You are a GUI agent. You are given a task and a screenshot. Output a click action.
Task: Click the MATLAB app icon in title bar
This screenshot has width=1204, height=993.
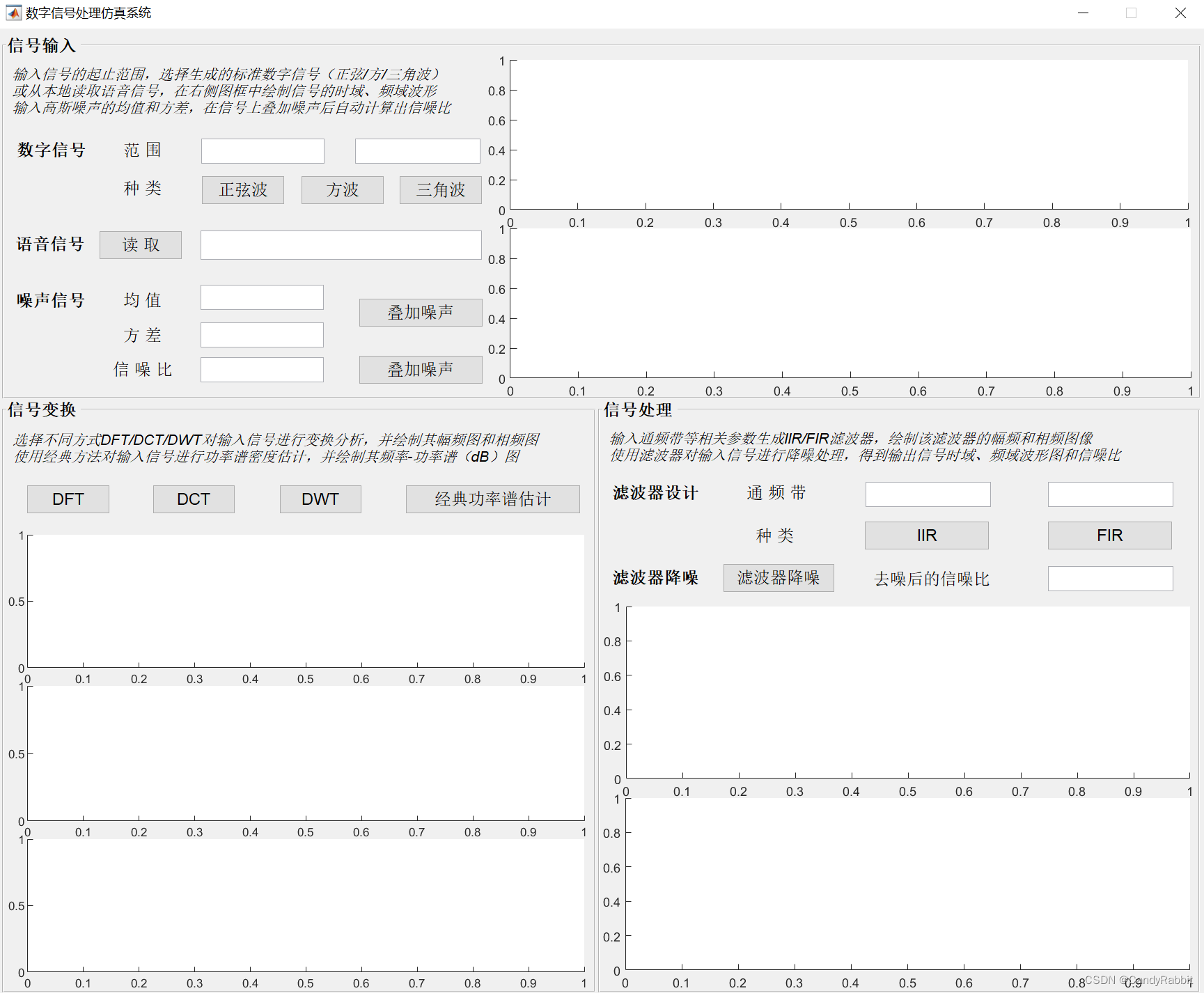tap(13, 13)
